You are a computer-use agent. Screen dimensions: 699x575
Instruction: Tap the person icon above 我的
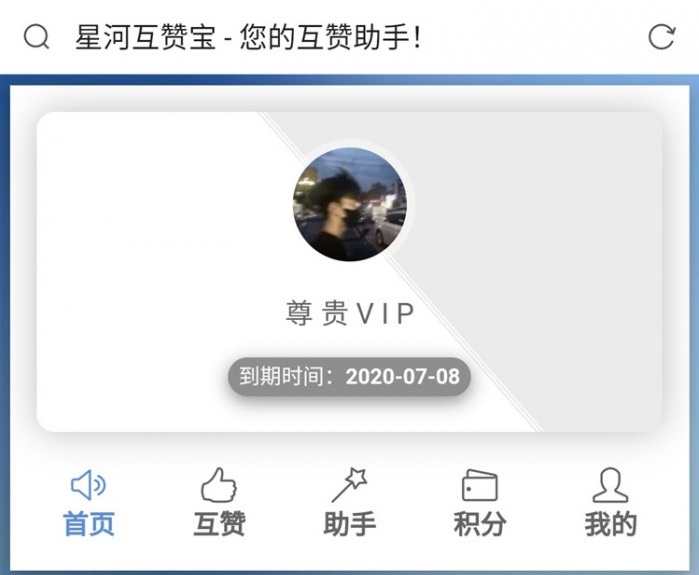coord(610,485)
